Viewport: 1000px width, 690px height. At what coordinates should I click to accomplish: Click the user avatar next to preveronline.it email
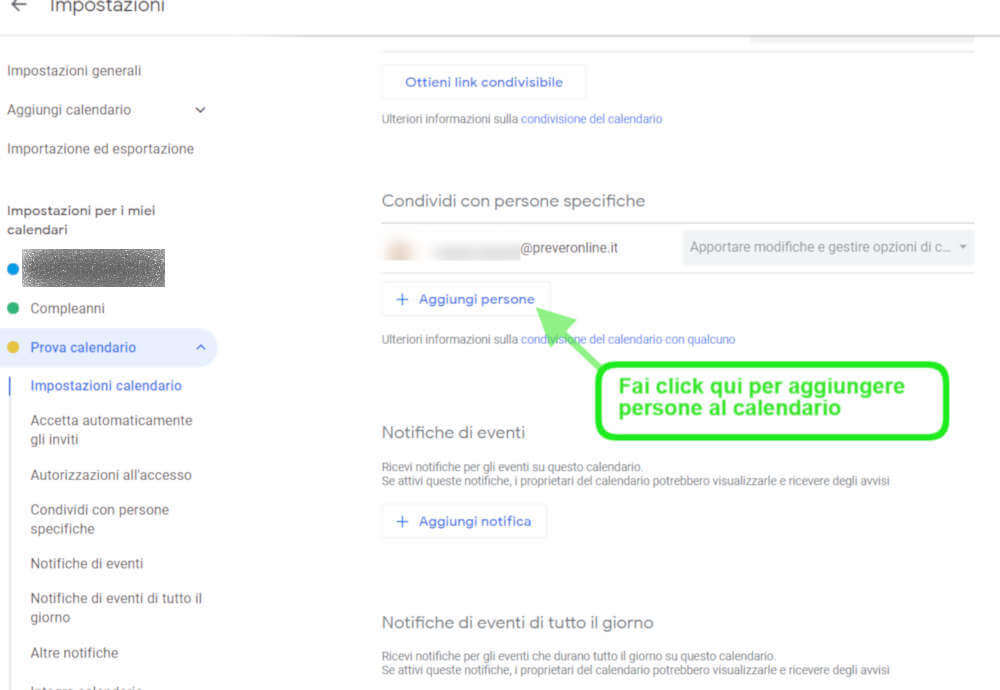(400, 248)
